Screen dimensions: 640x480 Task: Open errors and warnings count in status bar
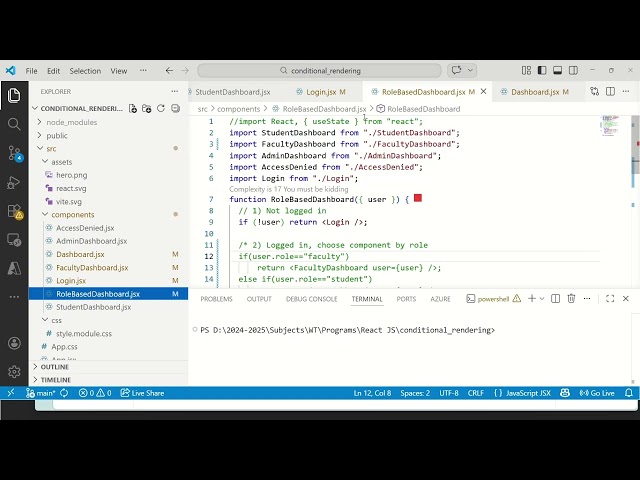(x=95, y=393)
